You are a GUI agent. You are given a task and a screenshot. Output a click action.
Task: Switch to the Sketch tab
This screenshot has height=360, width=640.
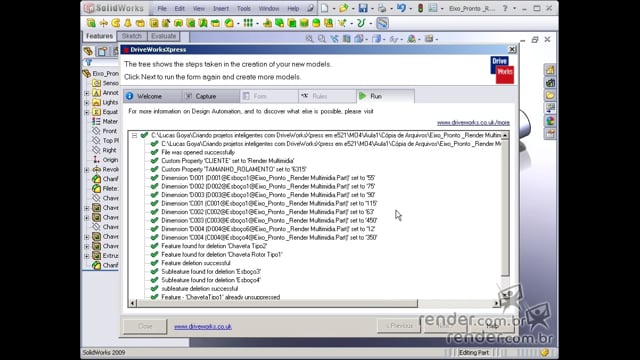pyautogui.click(x=132, y=36)
